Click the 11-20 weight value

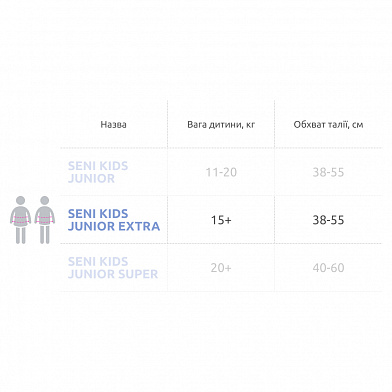[221, 172]
